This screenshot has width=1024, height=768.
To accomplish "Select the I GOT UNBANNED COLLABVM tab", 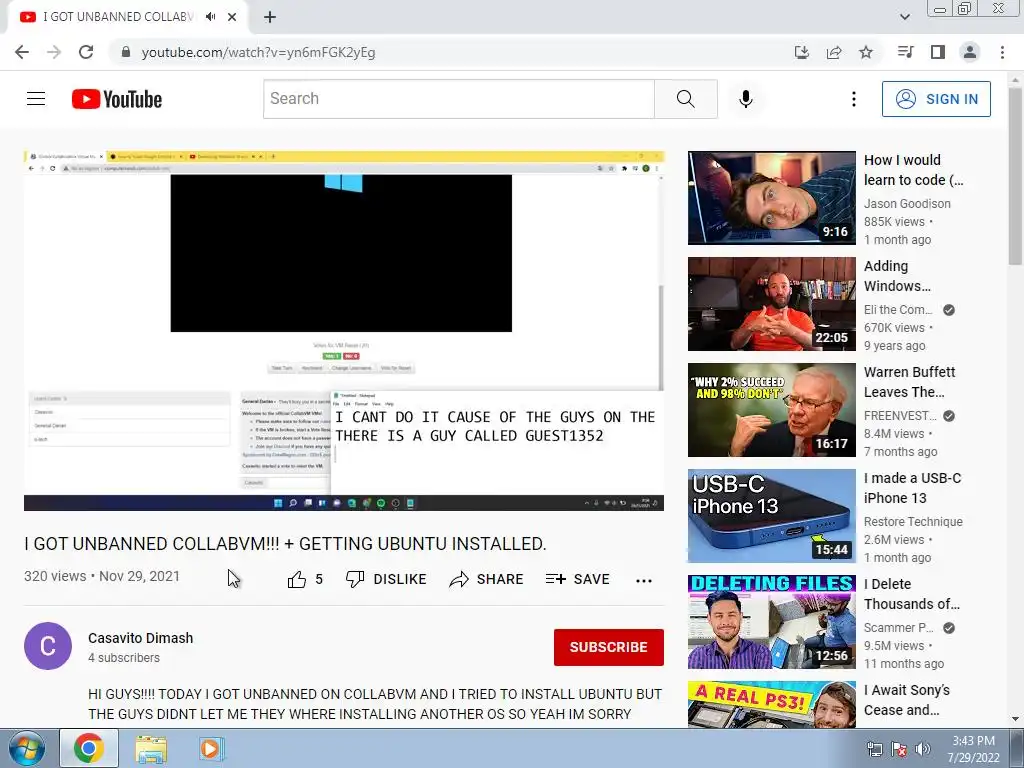I will [118, 17].
